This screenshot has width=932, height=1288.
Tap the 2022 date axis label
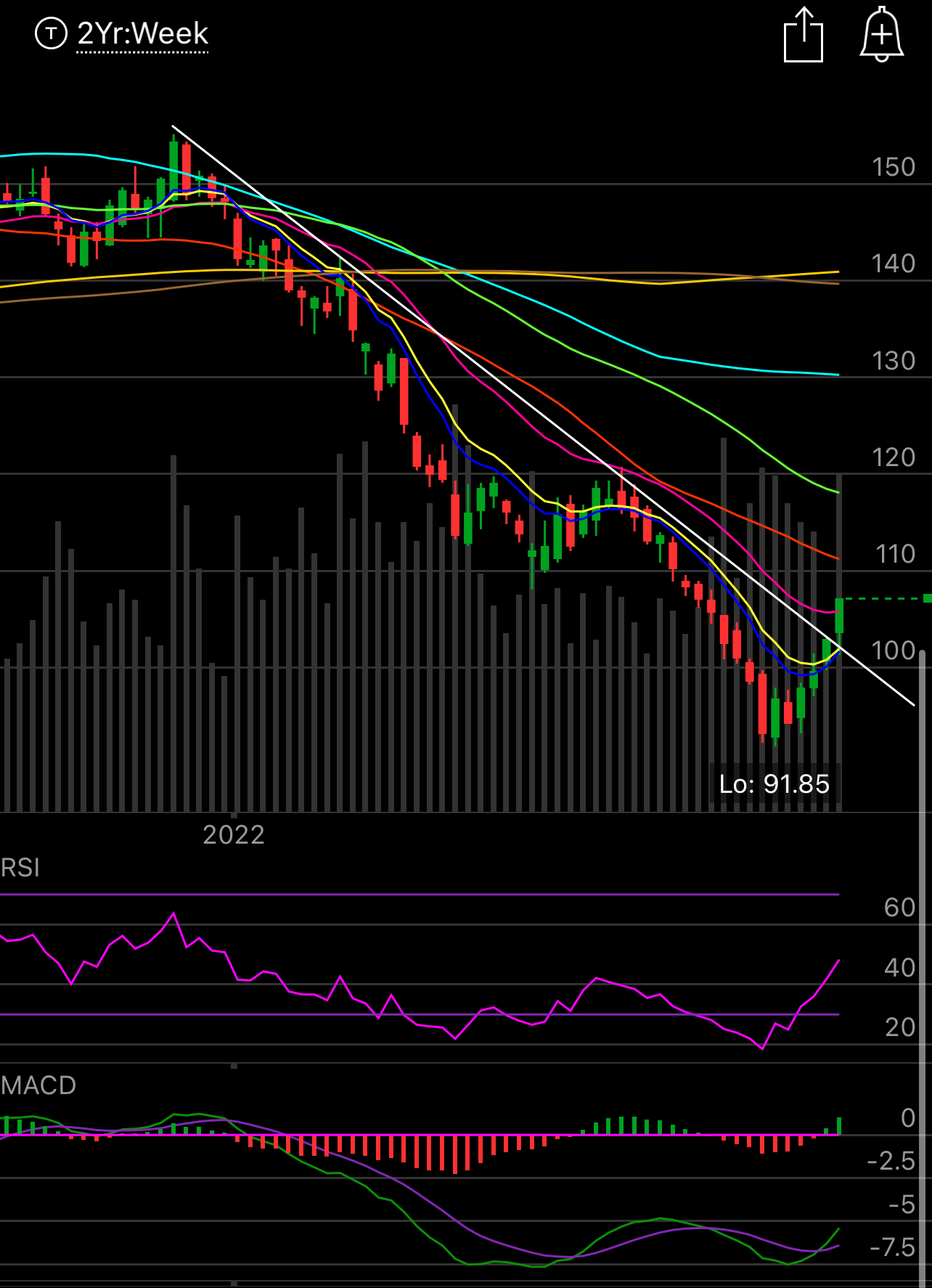234,835
